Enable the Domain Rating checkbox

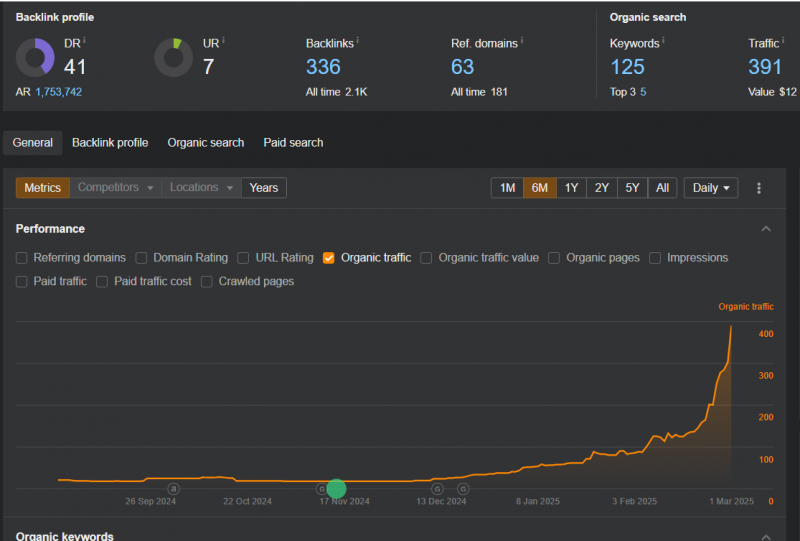(x=141, y=258)
